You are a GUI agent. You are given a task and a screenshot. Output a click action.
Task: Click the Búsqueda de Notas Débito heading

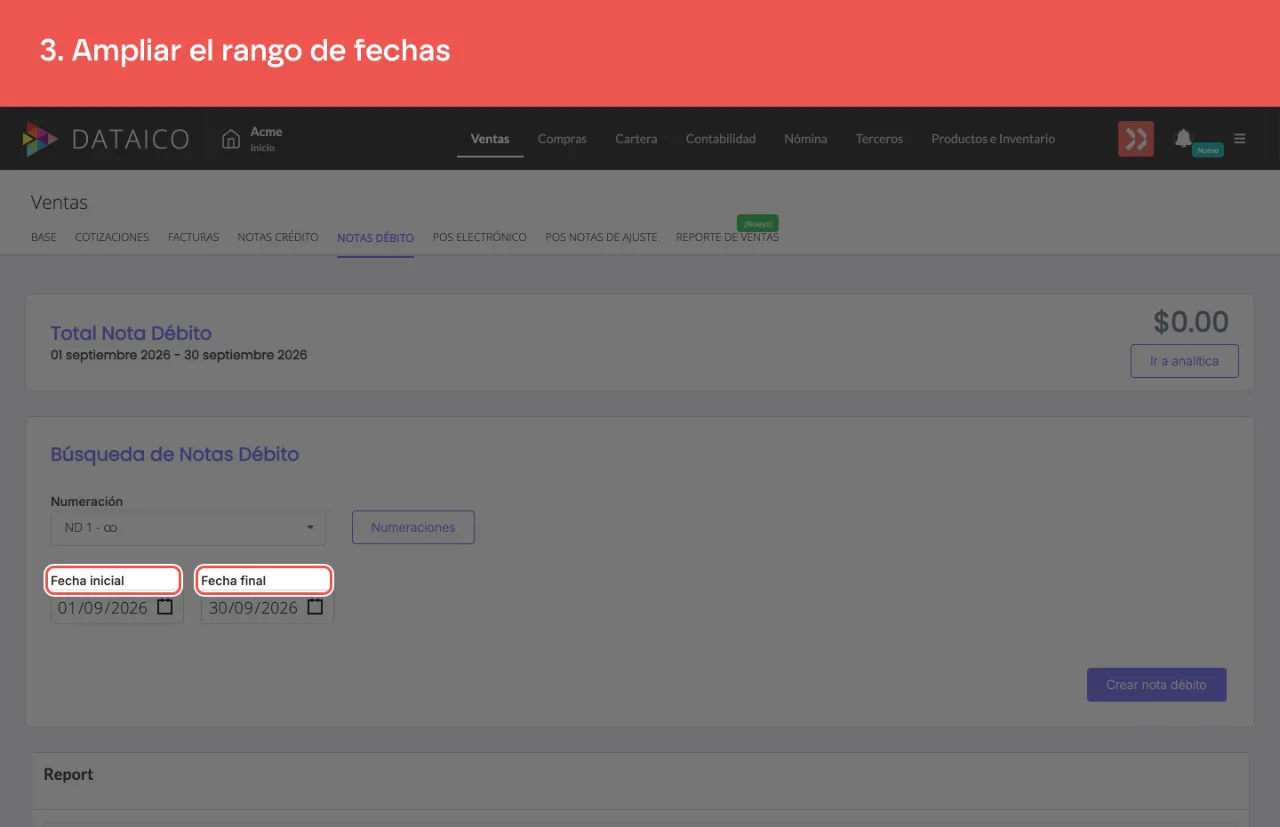coord(175,454)
